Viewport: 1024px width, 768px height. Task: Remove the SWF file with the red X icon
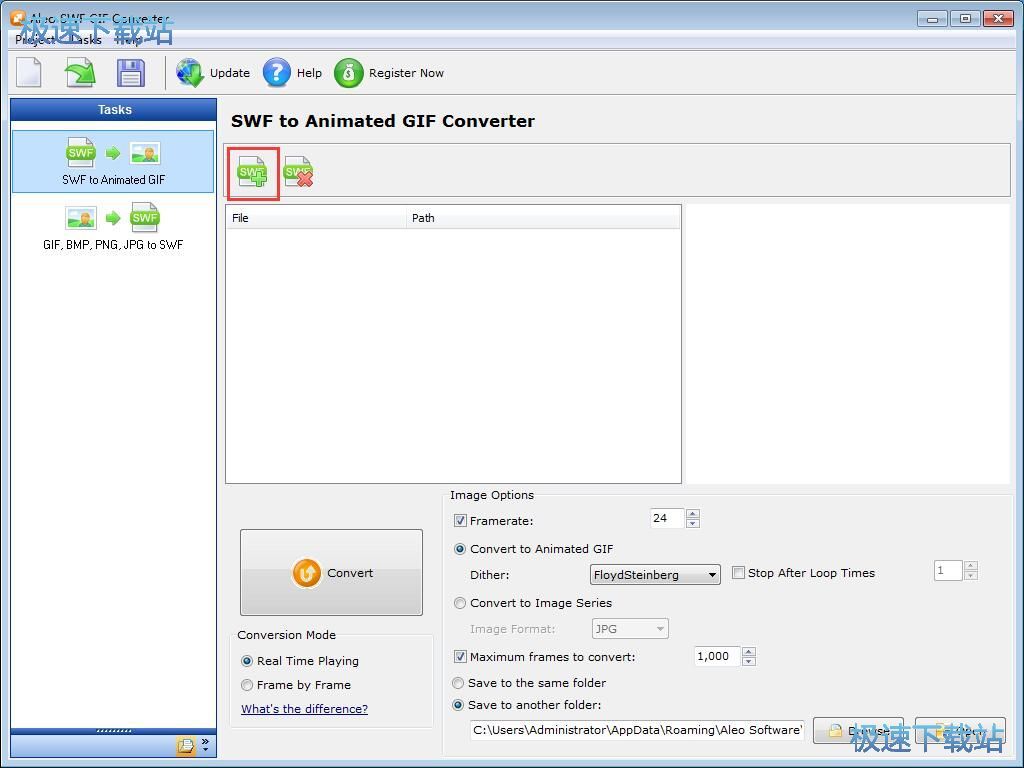click(298, 172)
